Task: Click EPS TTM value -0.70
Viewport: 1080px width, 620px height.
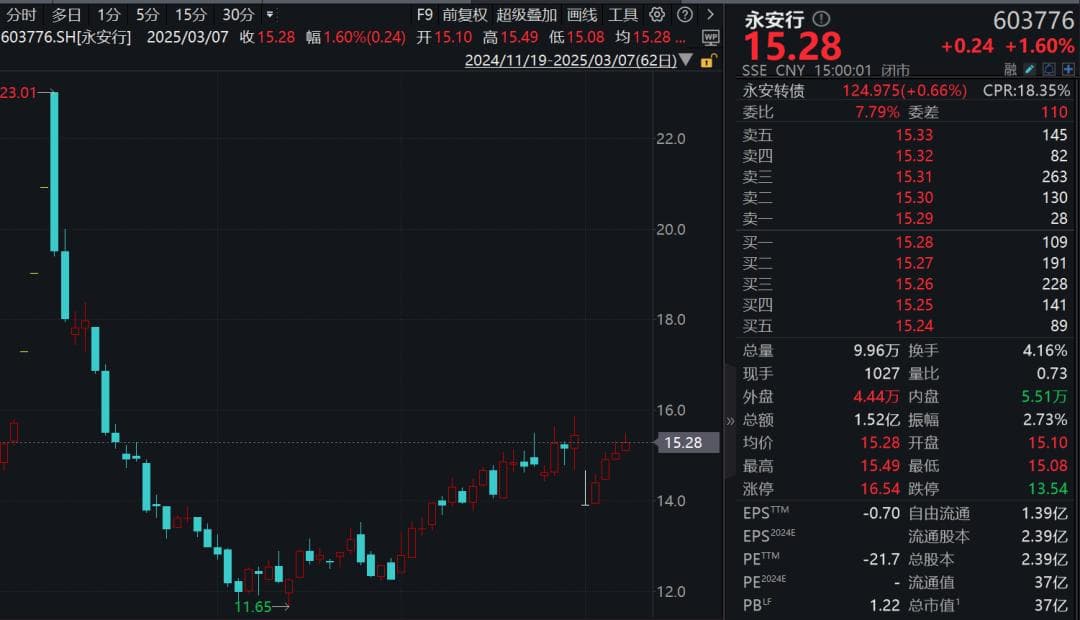Action: pos(882,513)
